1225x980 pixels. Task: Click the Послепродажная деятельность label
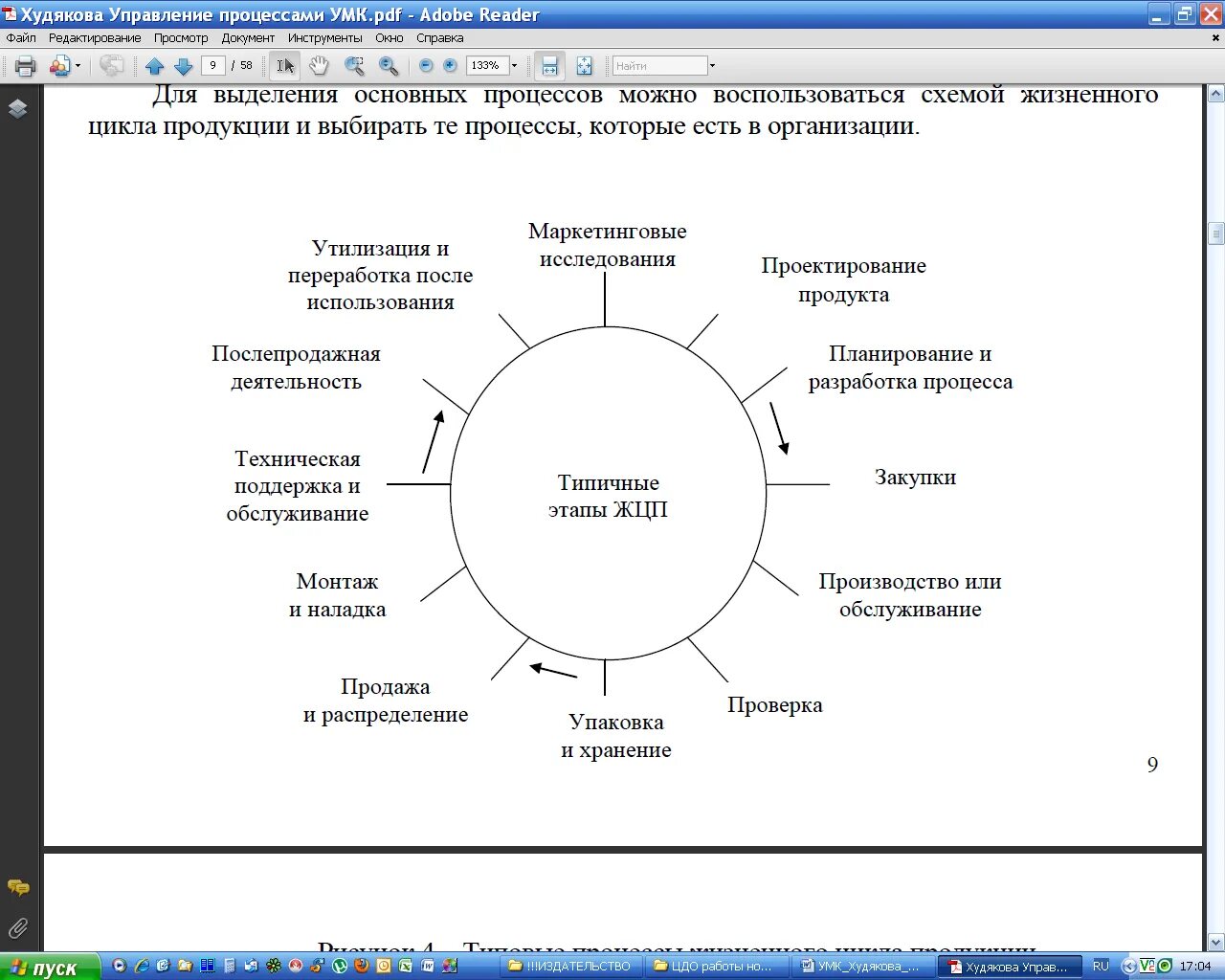(296, 367)
